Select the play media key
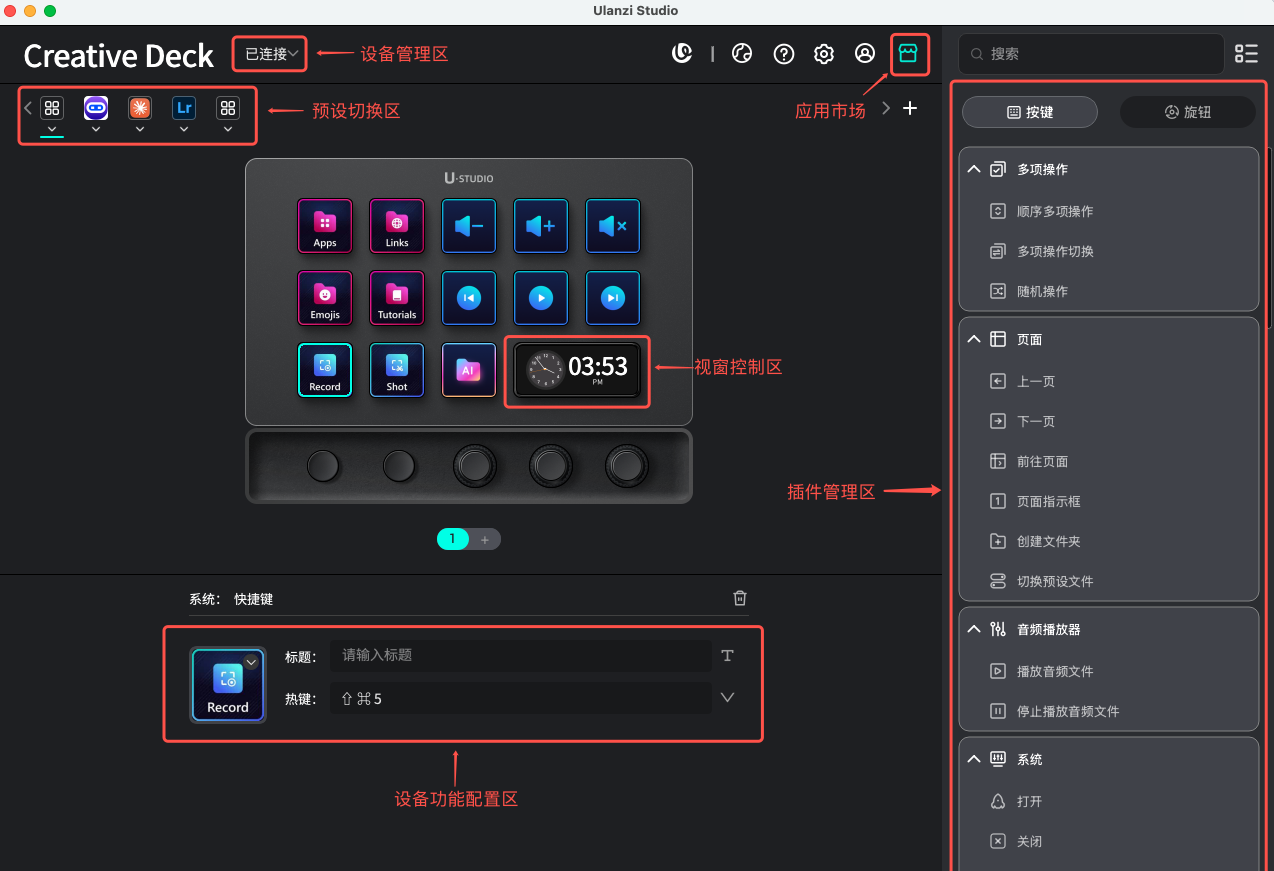 (x=541, y=298)
